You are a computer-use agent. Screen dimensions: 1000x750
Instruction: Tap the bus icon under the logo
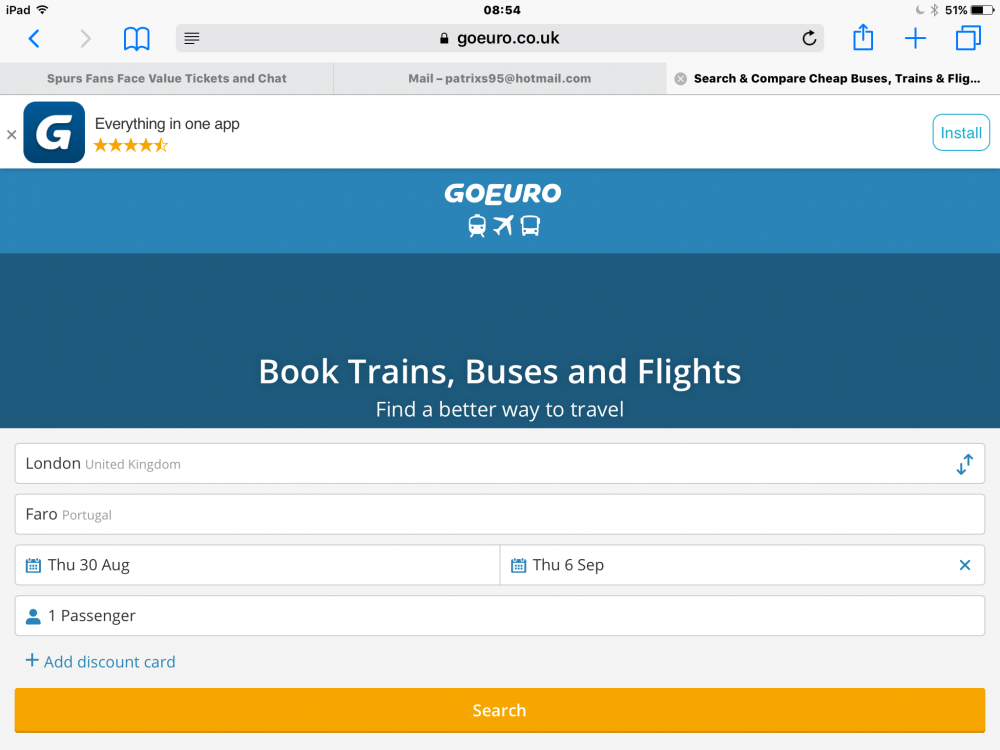(x=530, y=226)
